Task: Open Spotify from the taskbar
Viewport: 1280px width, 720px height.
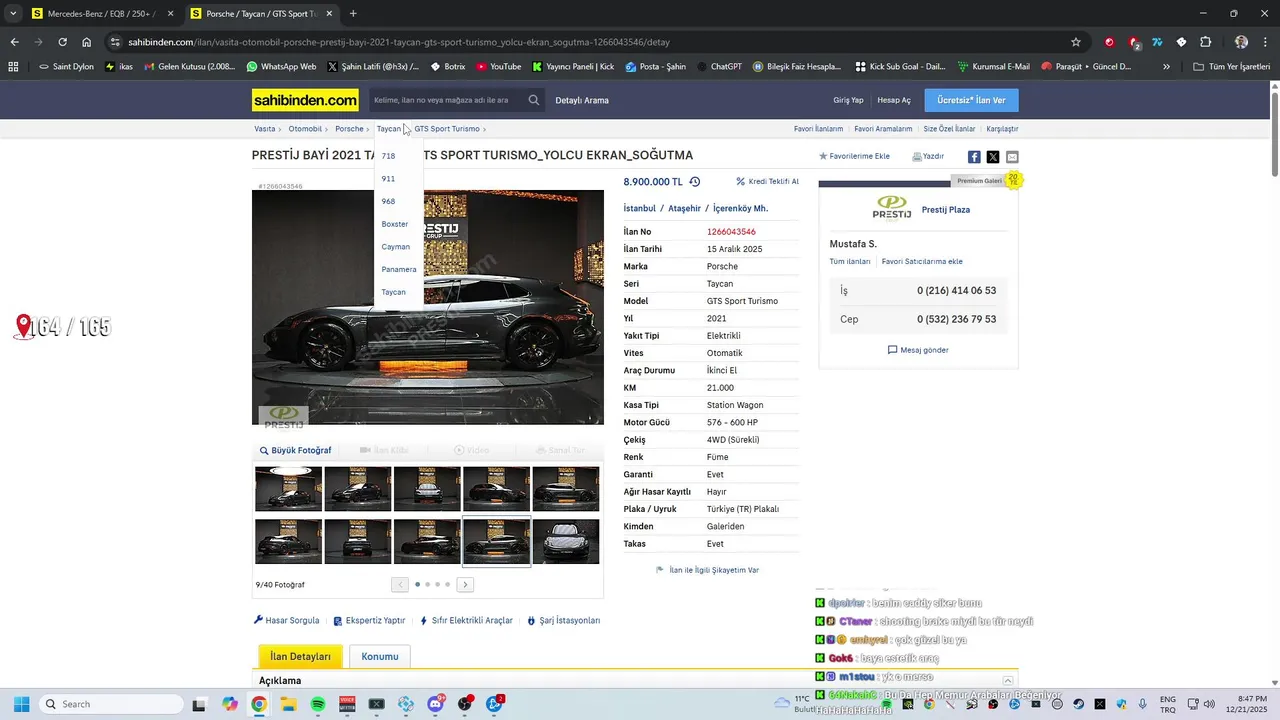Action: pos(318,704)
